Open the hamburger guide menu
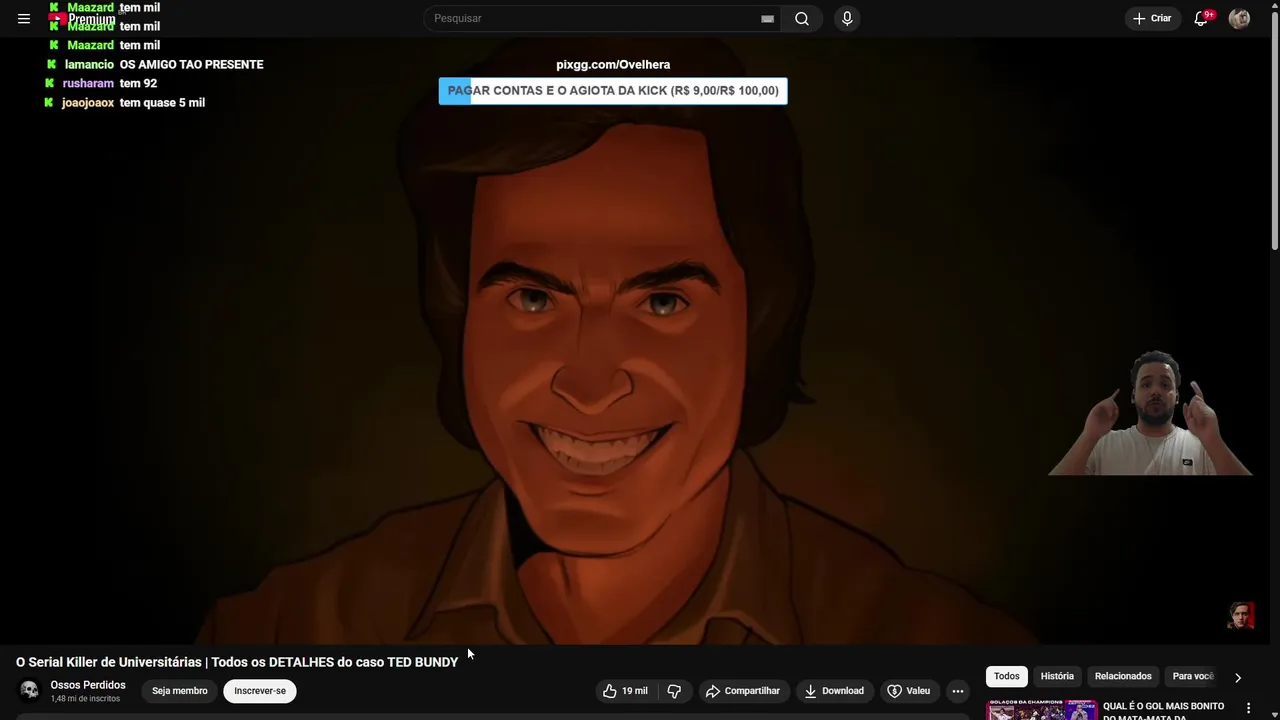This screenshot has width=1280, height=720. [24, 18]
